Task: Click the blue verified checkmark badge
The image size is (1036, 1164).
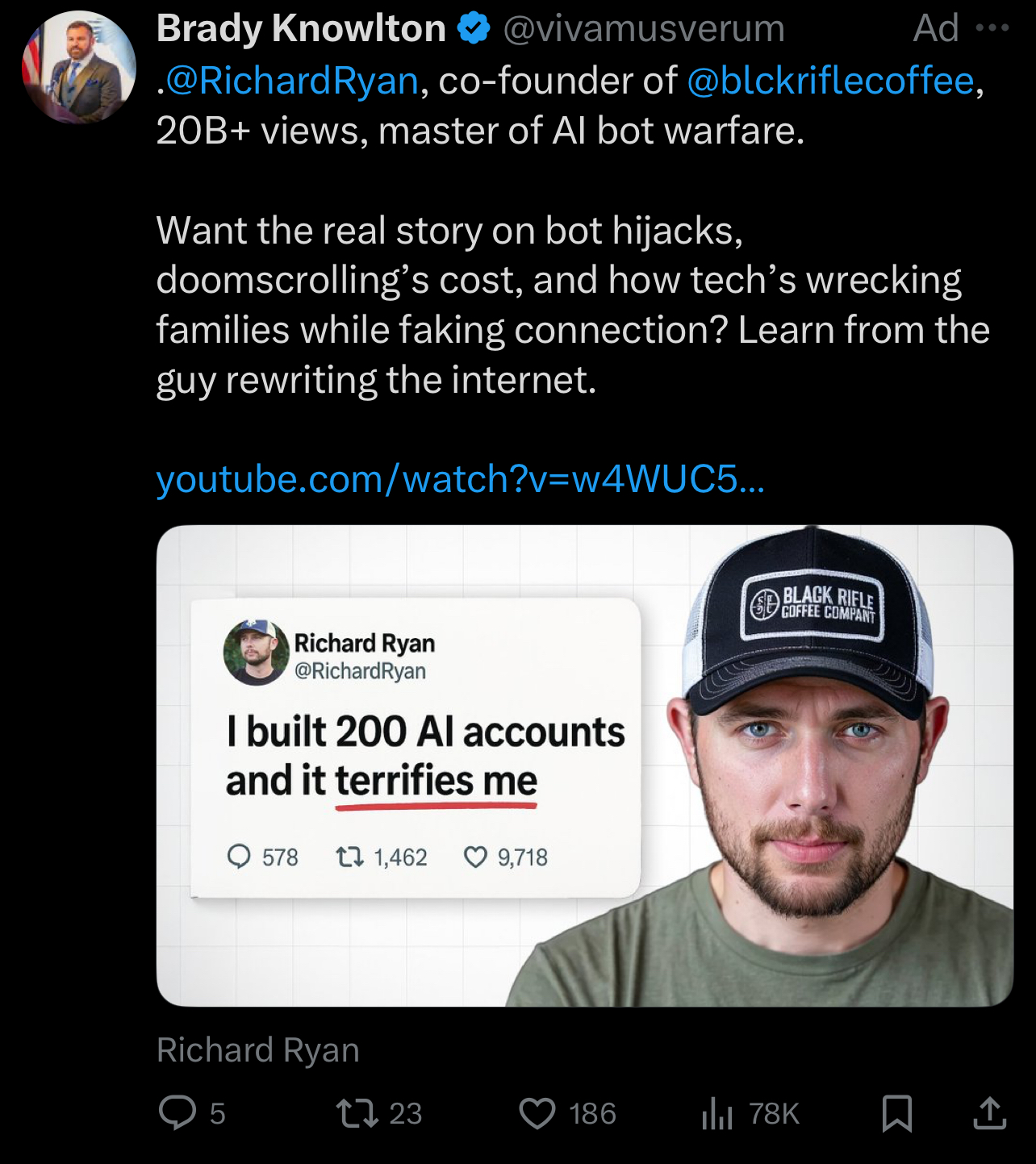Action: (x=474, y=28)
